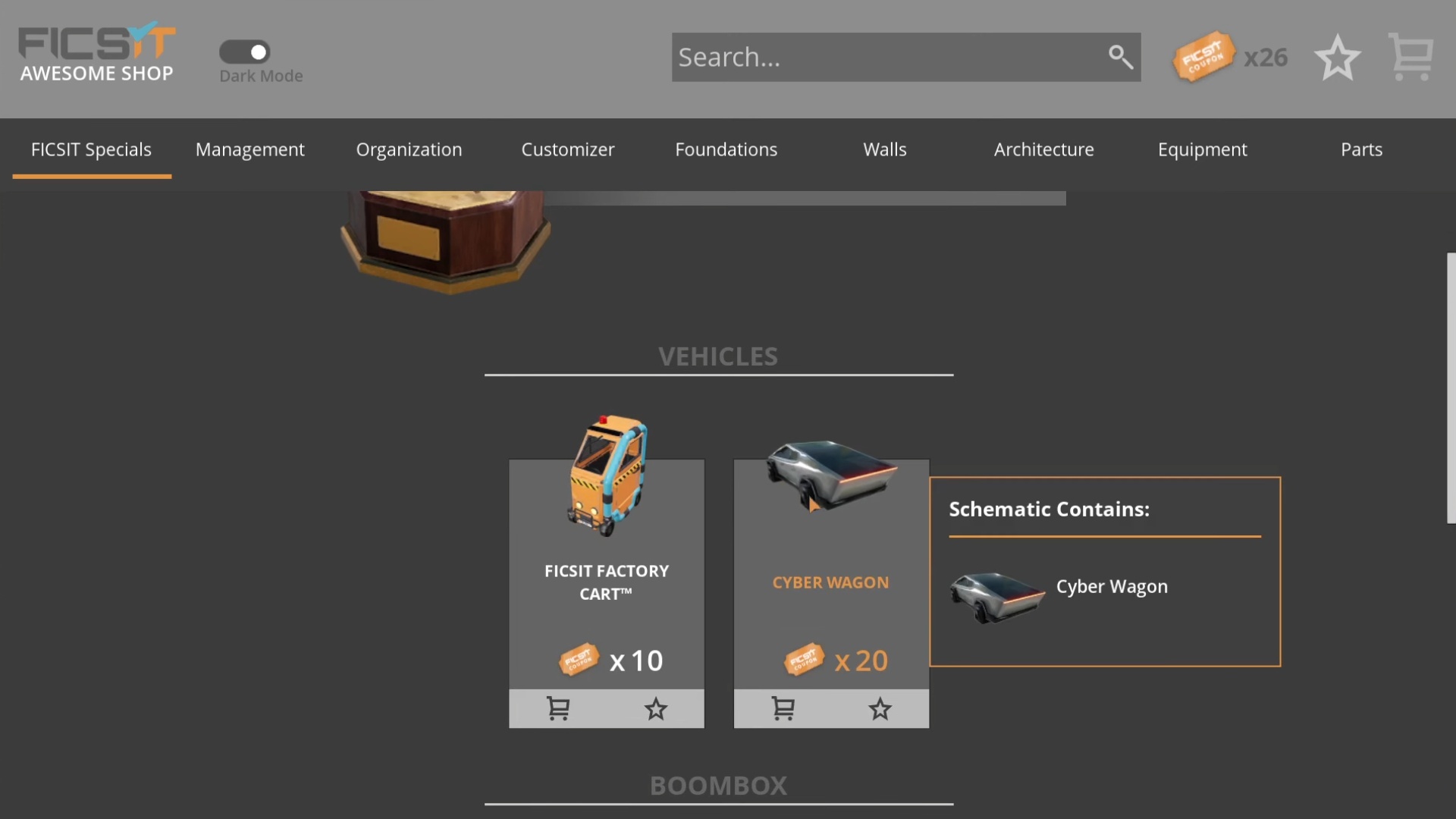Viewport: 1456px width, 819px height.
Task: Click the FICSIT Factory Cart add-to-cart icon
Action: [558, 708]
